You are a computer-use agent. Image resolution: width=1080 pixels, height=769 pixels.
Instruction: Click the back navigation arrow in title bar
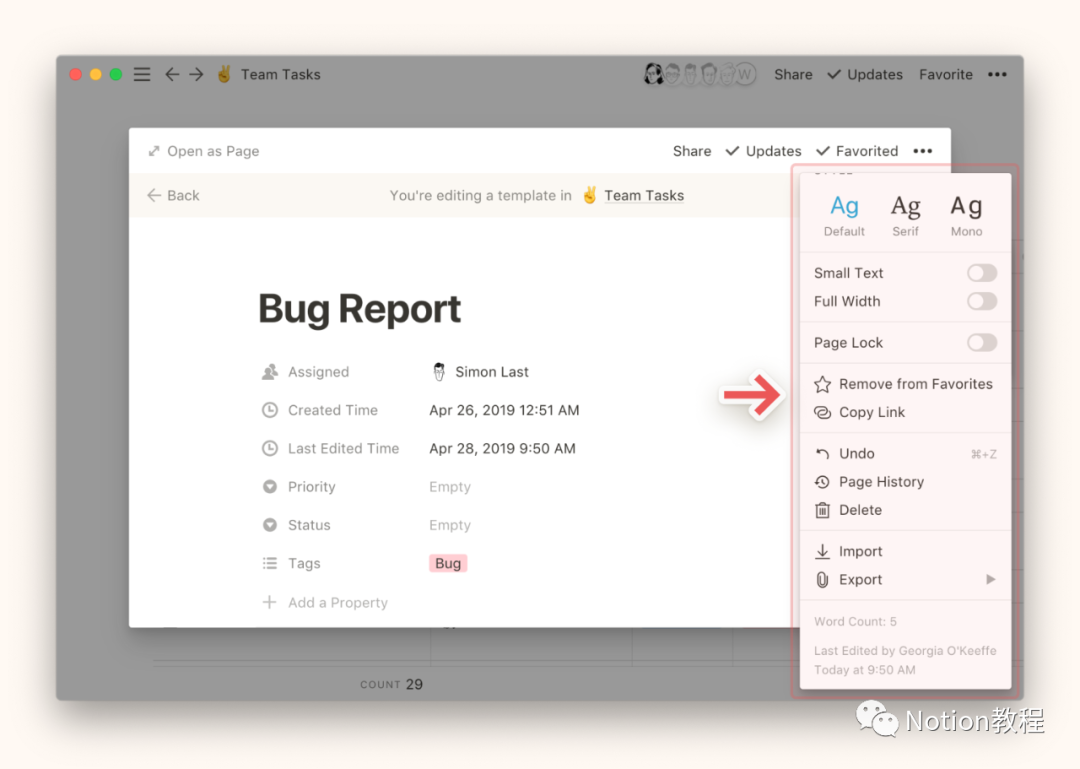pyautogui.click(x=172, y=74)
